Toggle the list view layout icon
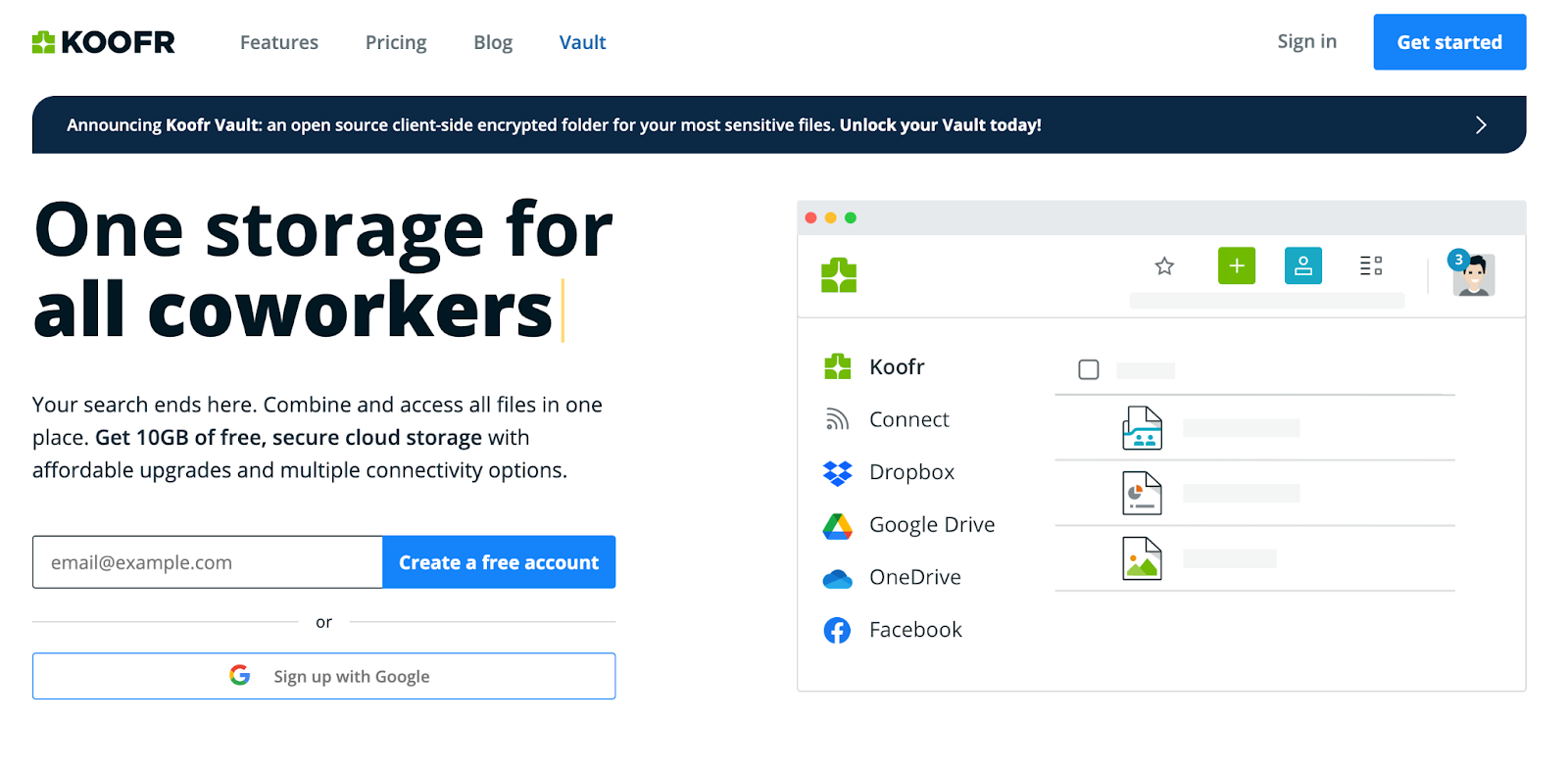This screenshot has width=1568, height=768. [1371, 265]
